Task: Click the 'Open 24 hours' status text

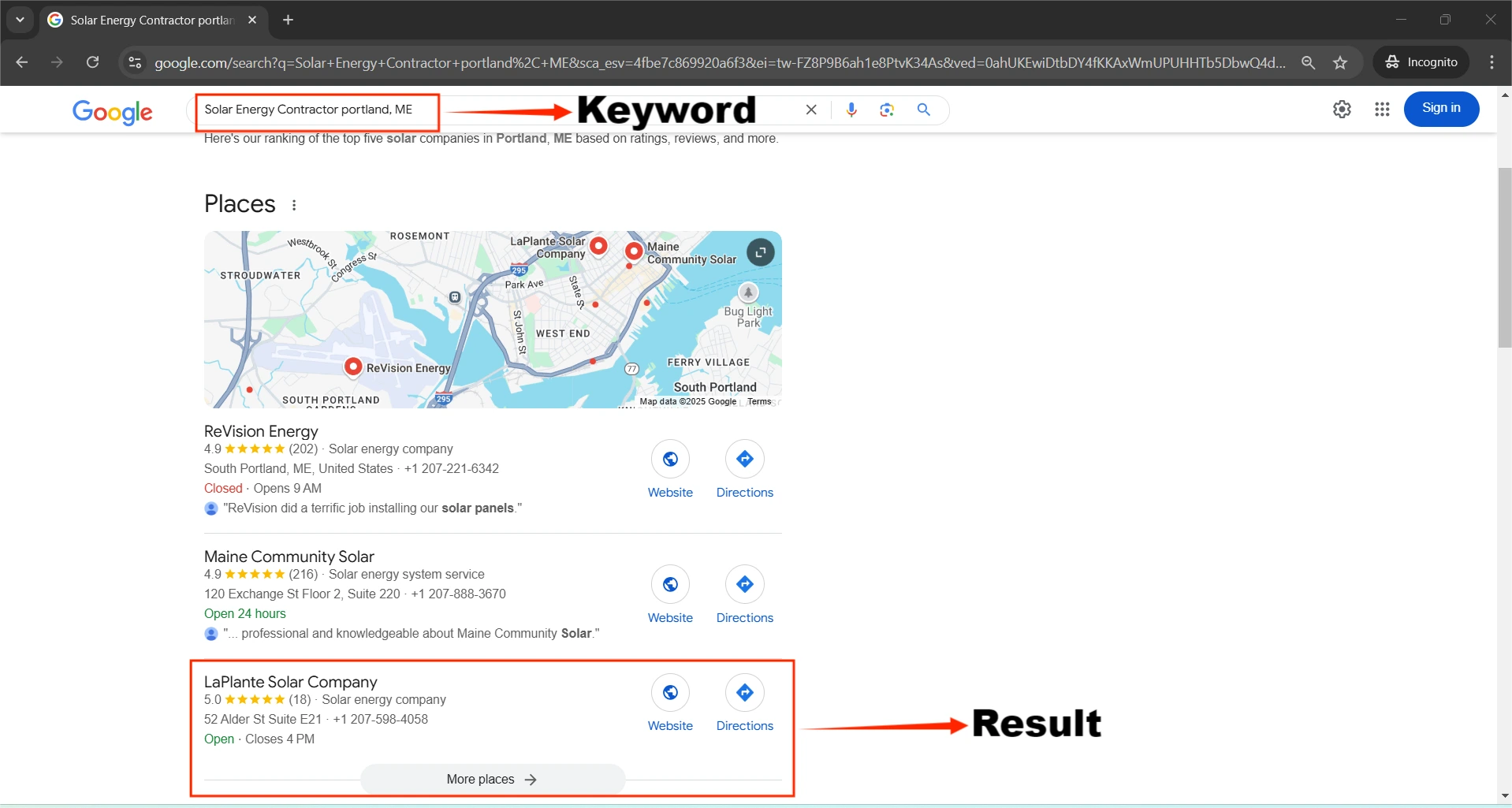Action: pos(245,613)
